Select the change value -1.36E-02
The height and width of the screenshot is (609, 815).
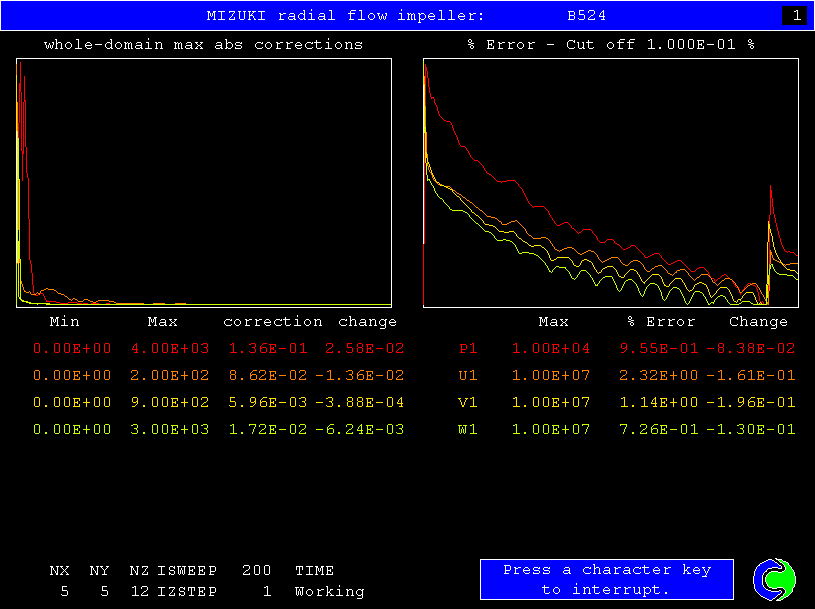click(360, 375)
